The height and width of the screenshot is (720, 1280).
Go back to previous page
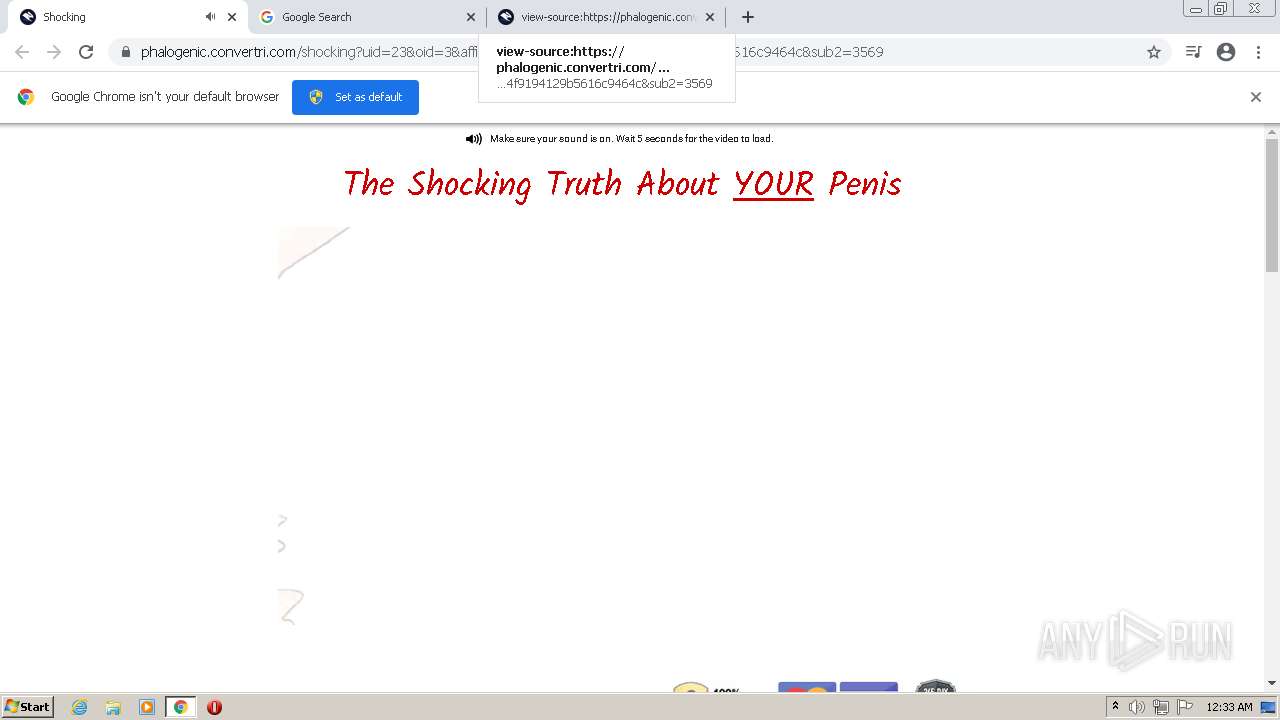(22, 52)
